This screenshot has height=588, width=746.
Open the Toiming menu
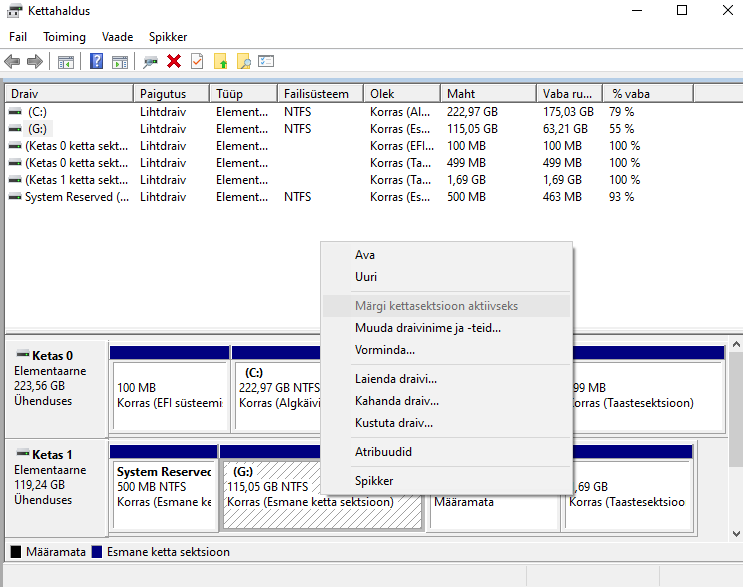coord(64,37)
